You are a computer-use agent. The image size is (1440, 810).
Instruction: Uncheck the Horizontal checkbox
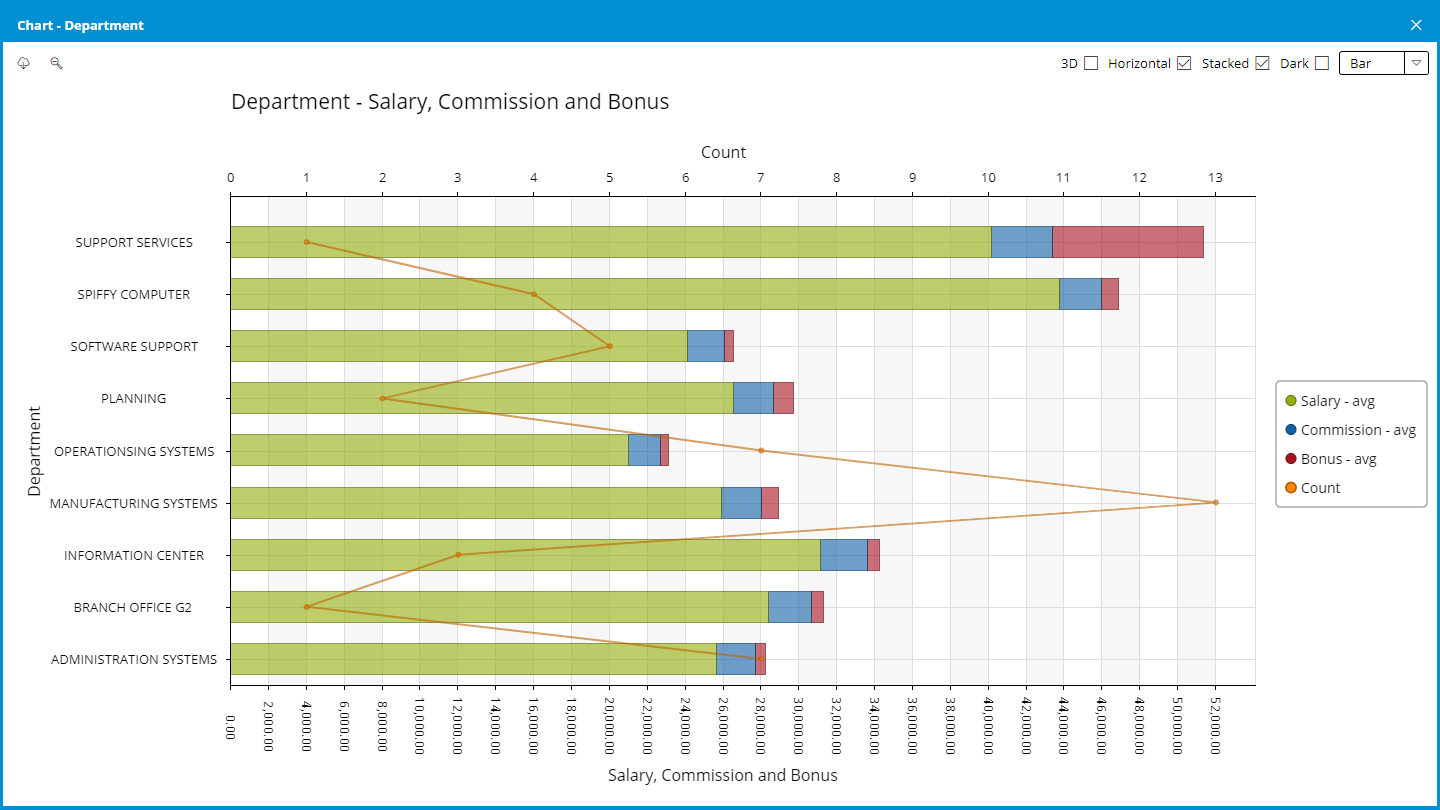point(1184,63)
